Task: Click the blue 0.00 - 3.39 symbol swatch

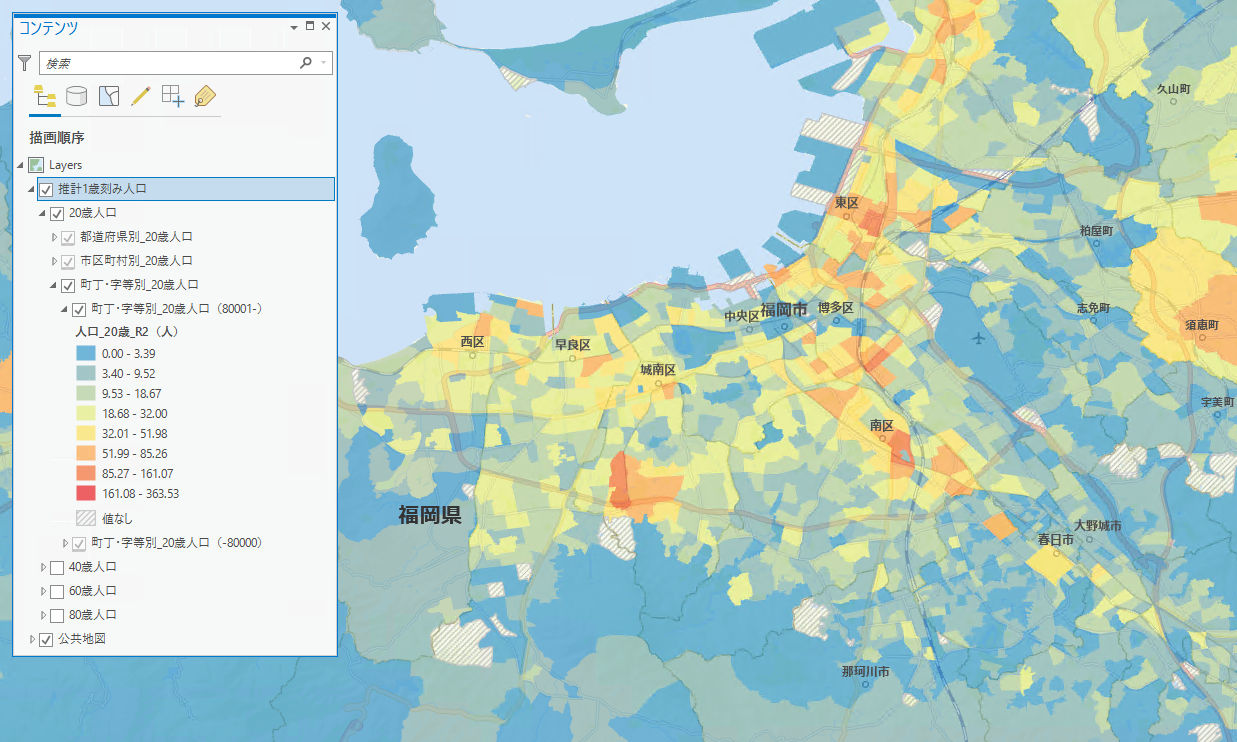Action: (x=86, y=353)
